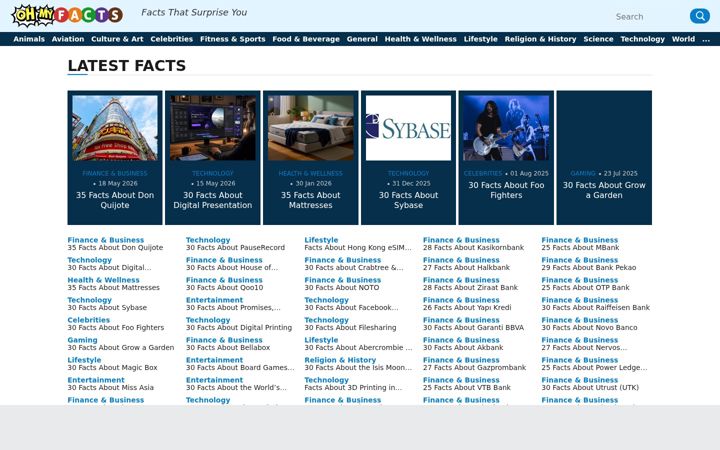
Task: Open list link 30 Facts About Akbank
Action: tap(463, 348)
